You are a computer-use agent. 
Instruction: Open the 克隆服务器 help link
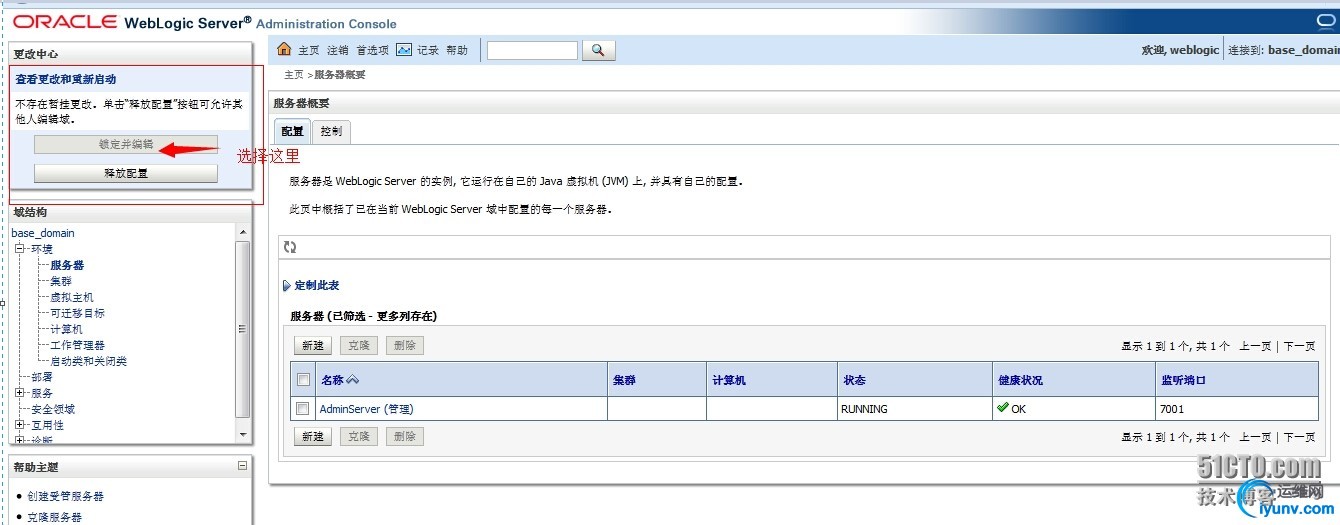click(54, 517)
